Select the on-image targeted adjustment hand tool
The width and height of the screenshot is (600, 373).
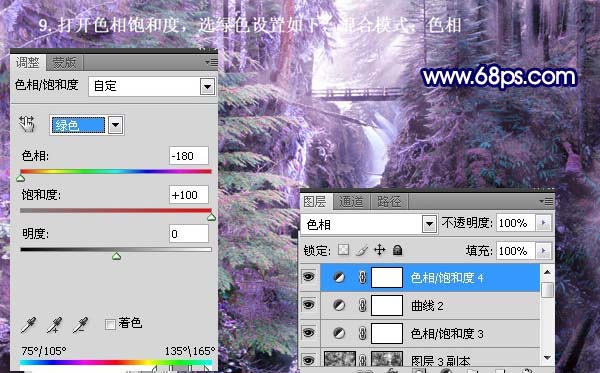click(x=27, y=124)
